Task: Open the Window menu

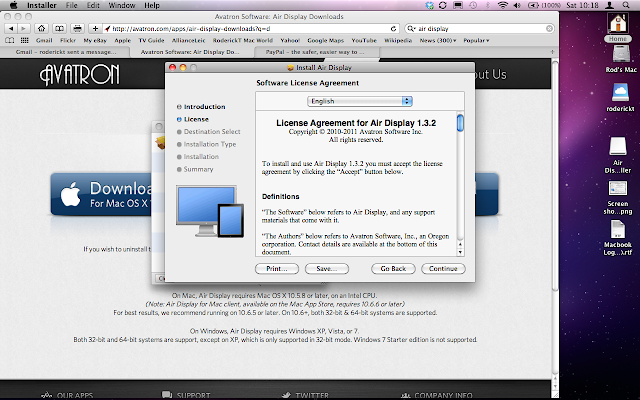Action: pos(122,5)
